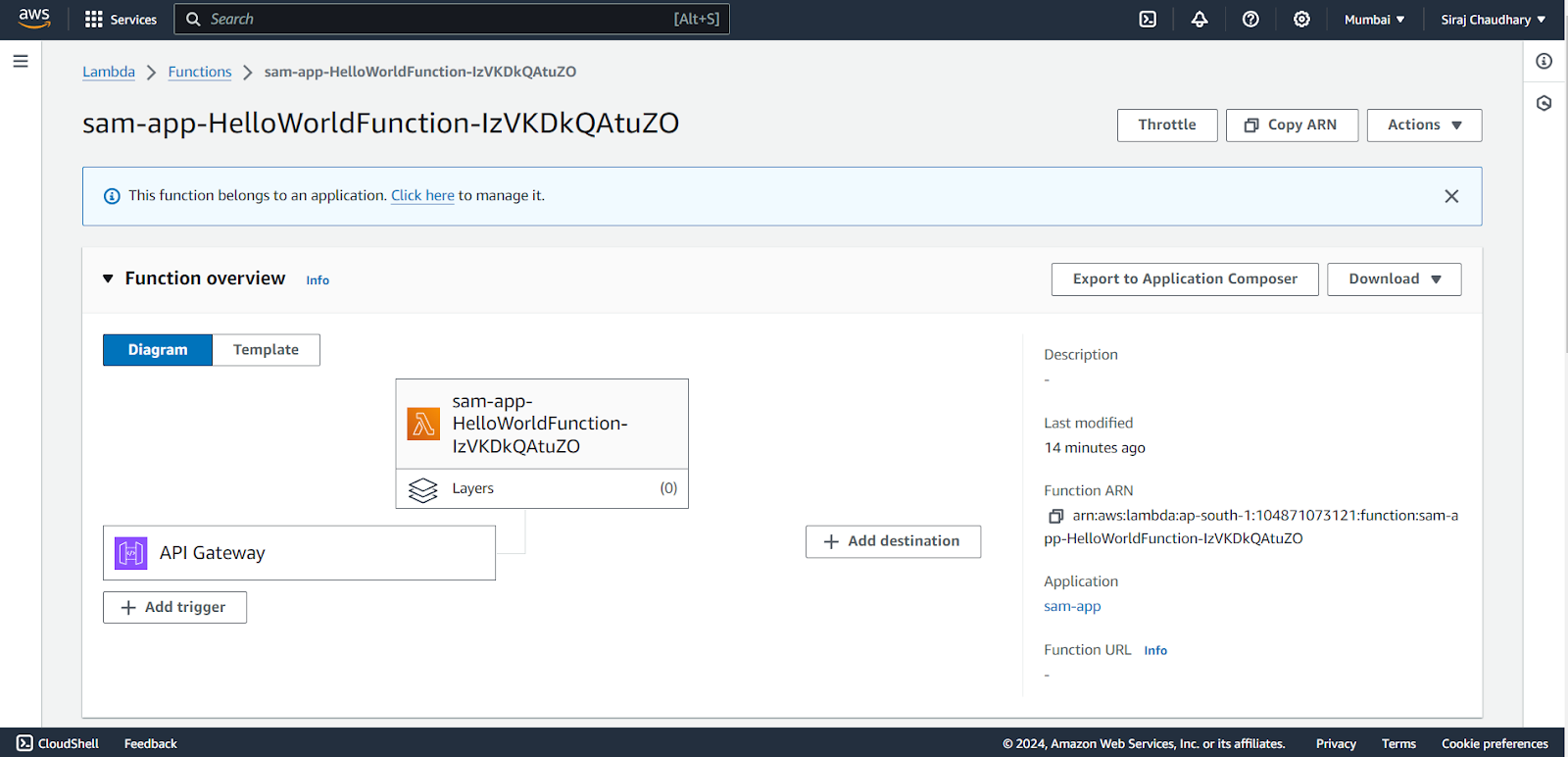The height and width of the screenshot is (757, 1568).
Task: Click the '14 minutes ago' last modified text
Action: pos(1095,448)
